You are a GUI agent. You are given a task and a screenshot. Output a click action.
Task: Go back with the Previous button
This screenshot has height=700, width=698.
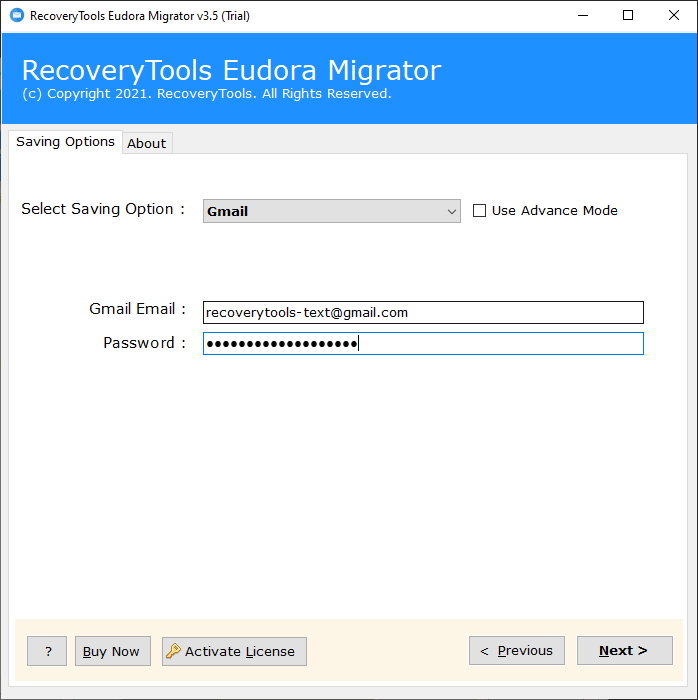point(517,651)
